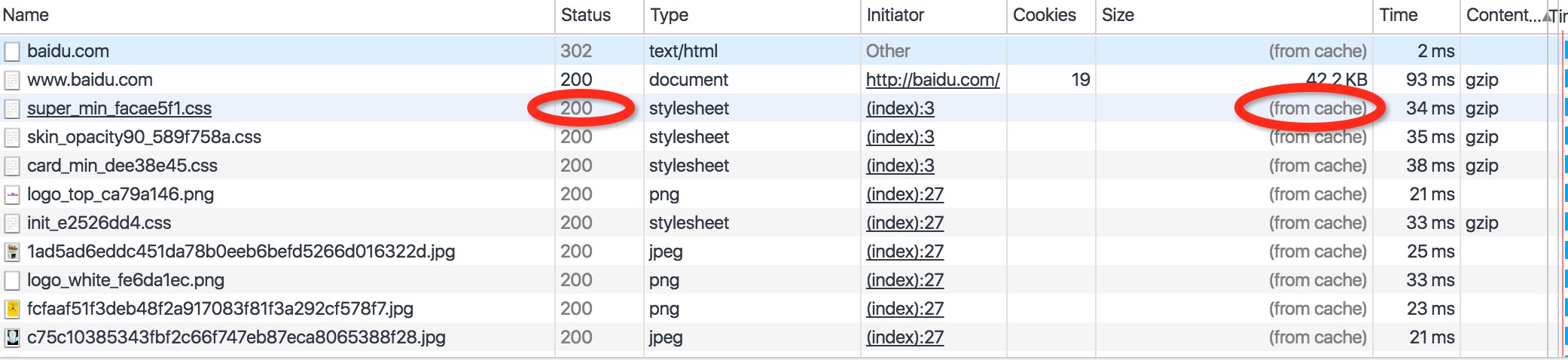
Task: Open (index):3 initiator for super_min_facae5f1.css
Action: click(x=900, y=108)
